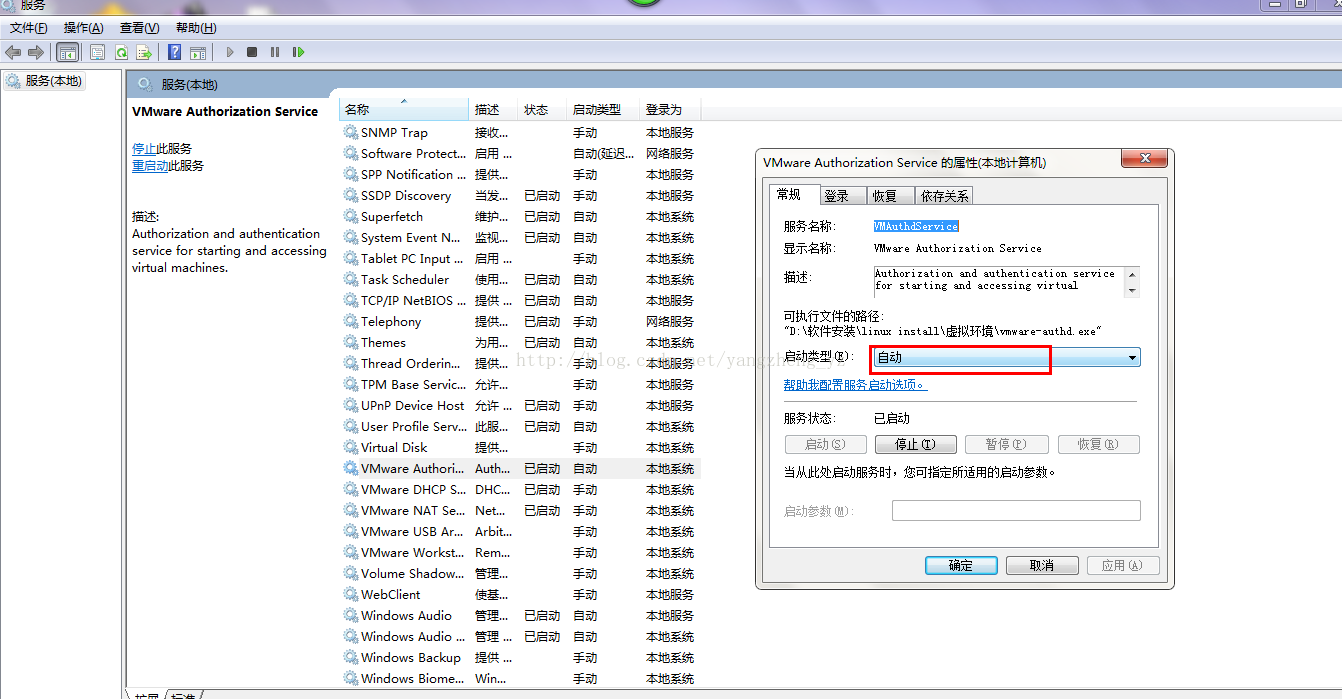The image size is (1342, 699).
Task: Click the gear icon beside Windows Backup
Action: [351, 657]
